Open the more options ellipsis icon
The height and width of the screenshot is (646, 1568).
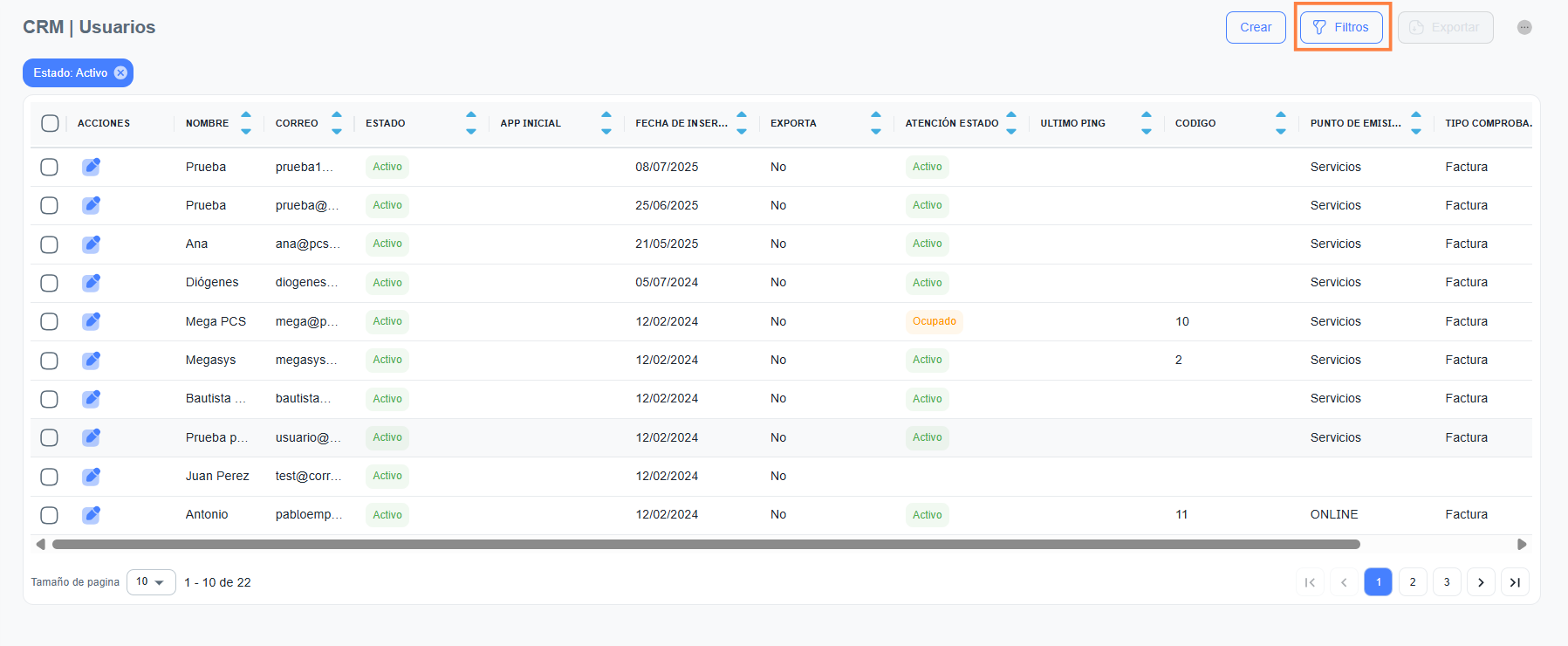tap(1524, 27)
